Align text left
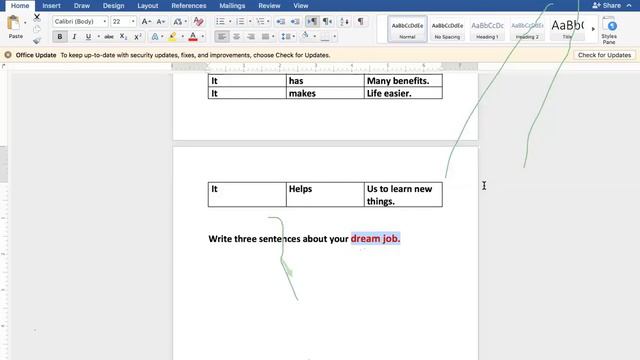 tap(222, 37)
